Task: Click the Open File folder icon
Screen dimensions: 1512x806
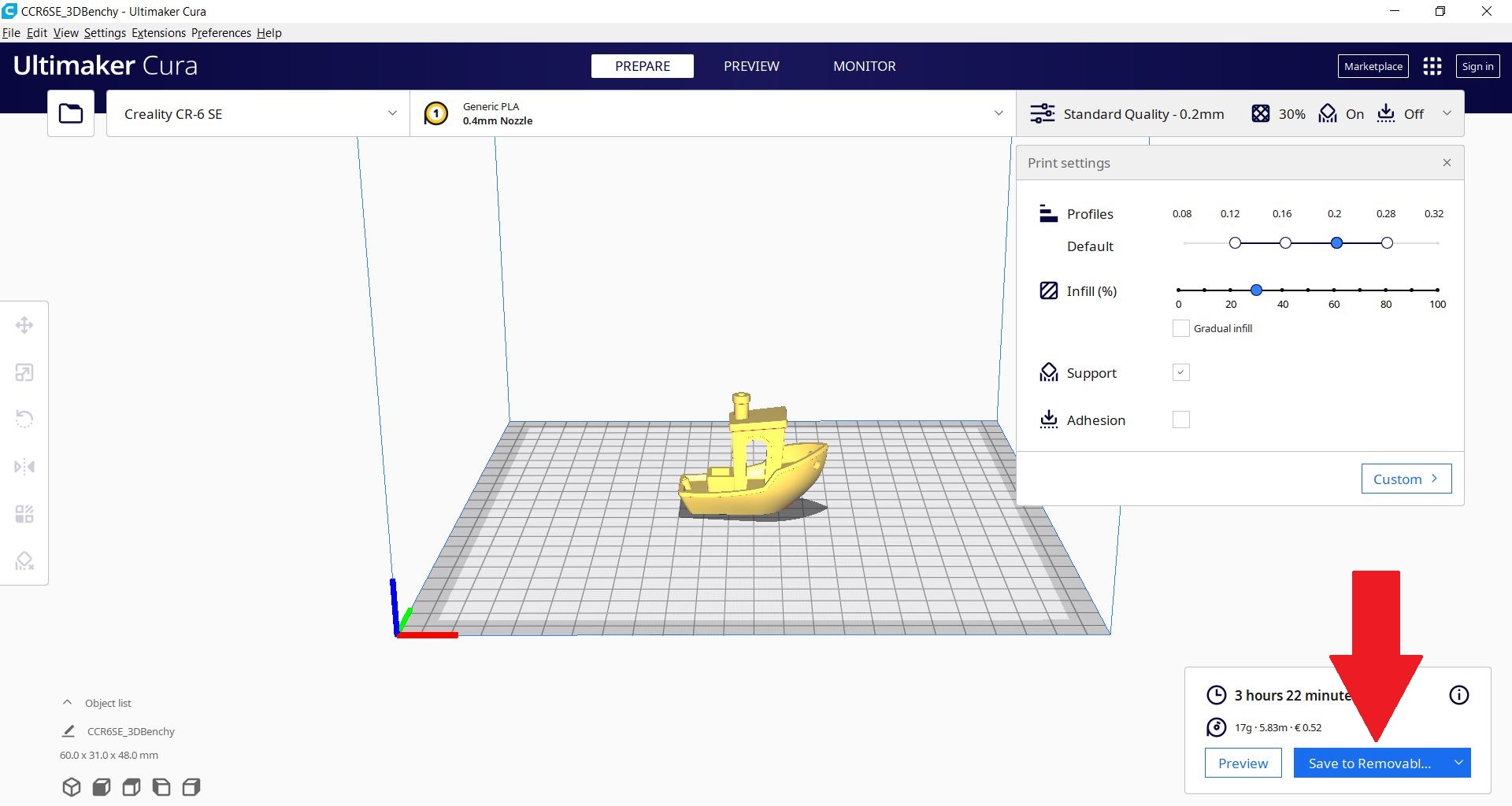Action: (71, 114)
